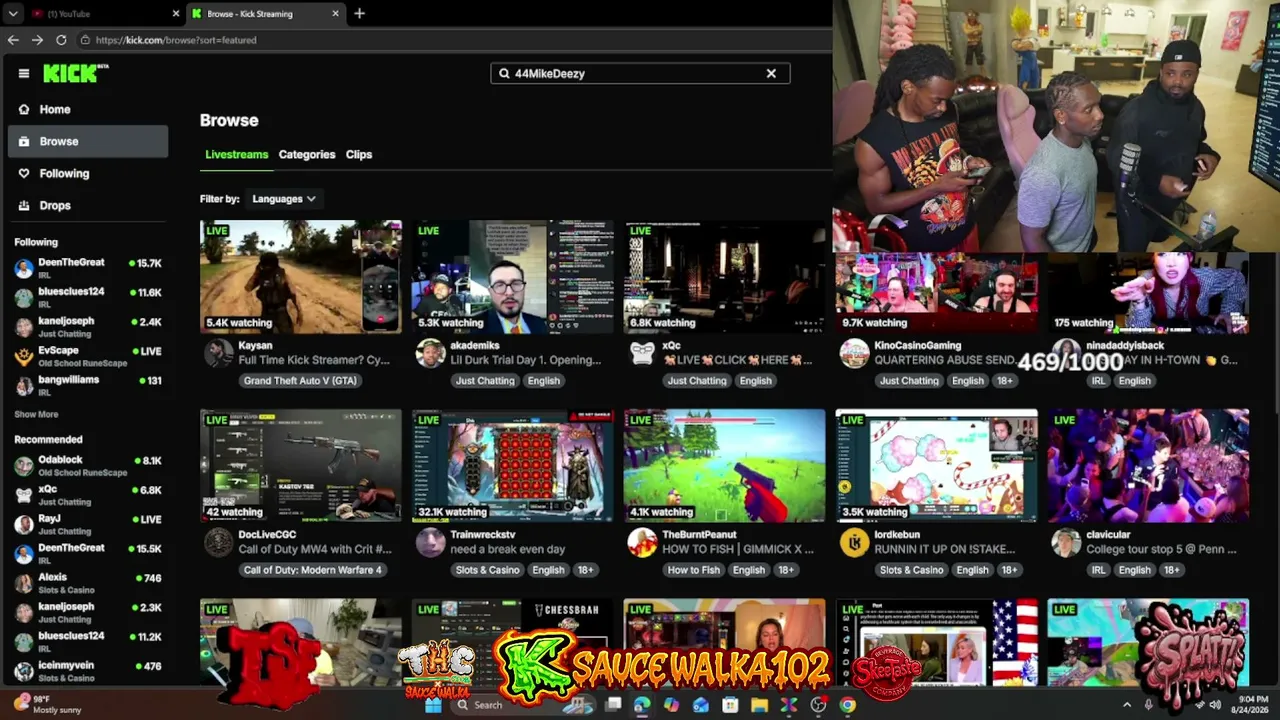
Task: Open Copilot from the taskbar
Action: (671, 705)
